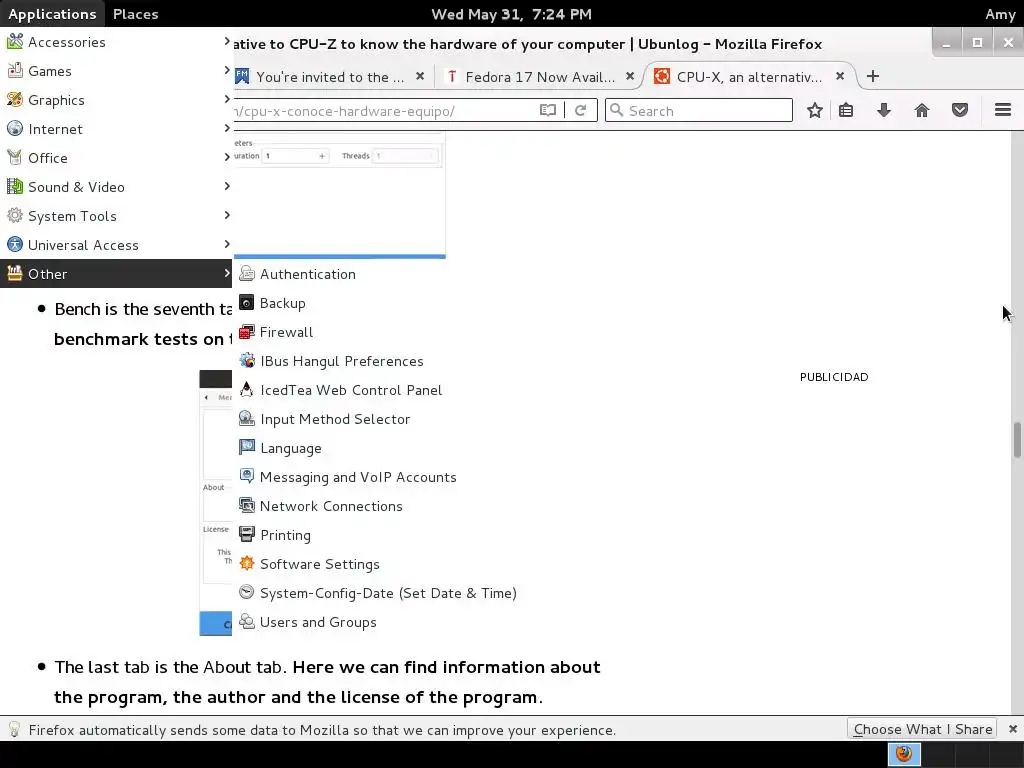
Task: Click the Office category icon
Action: 15,157
